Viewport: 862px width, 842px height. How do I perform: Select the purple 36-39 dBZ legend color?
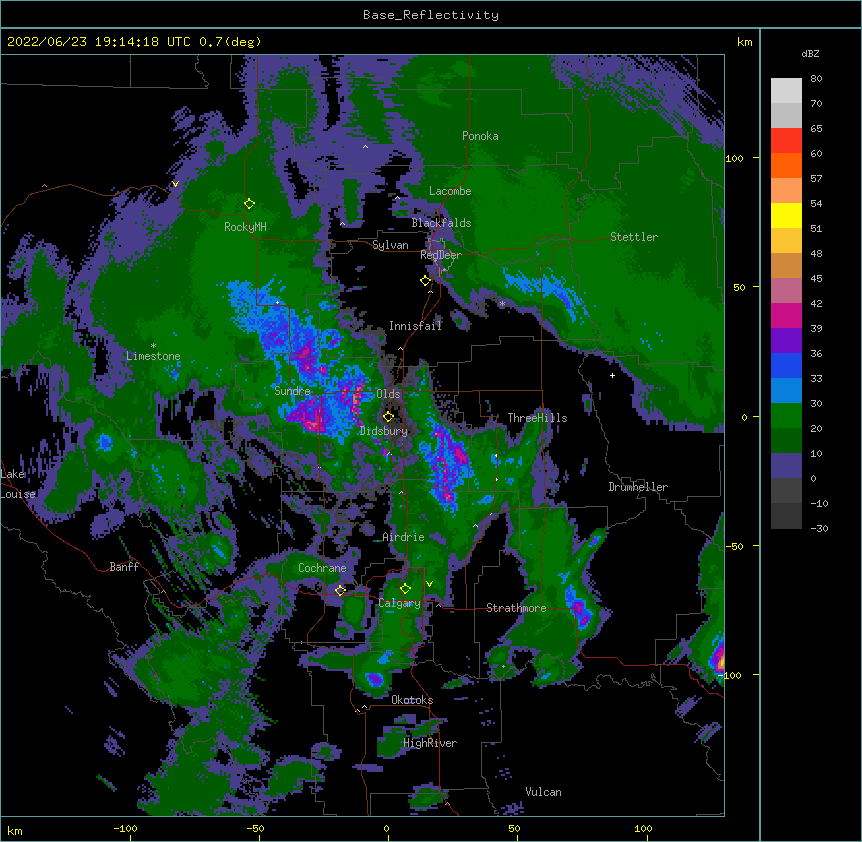click(786, 341)
